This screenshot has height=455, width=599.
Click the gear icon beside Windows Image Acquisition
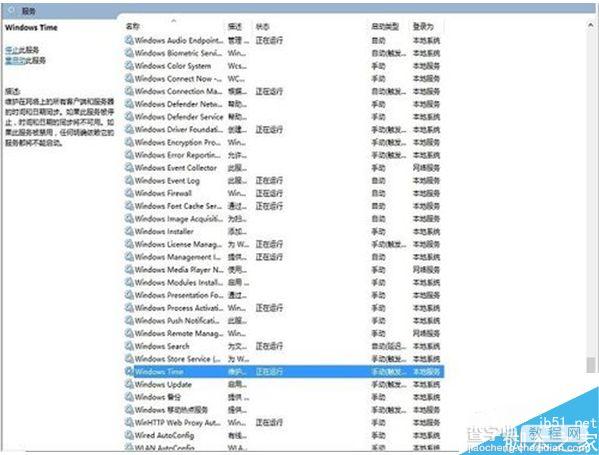coord(129,219)
